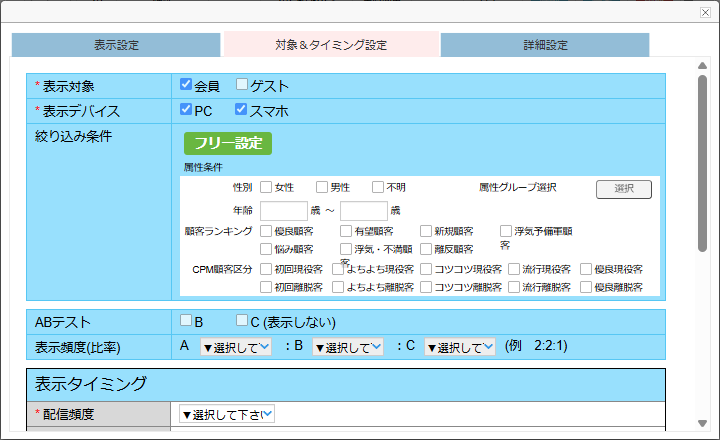Screen dimensions: 720x440
Task: Click the green フリー設定 button
Action: [227, 143]
